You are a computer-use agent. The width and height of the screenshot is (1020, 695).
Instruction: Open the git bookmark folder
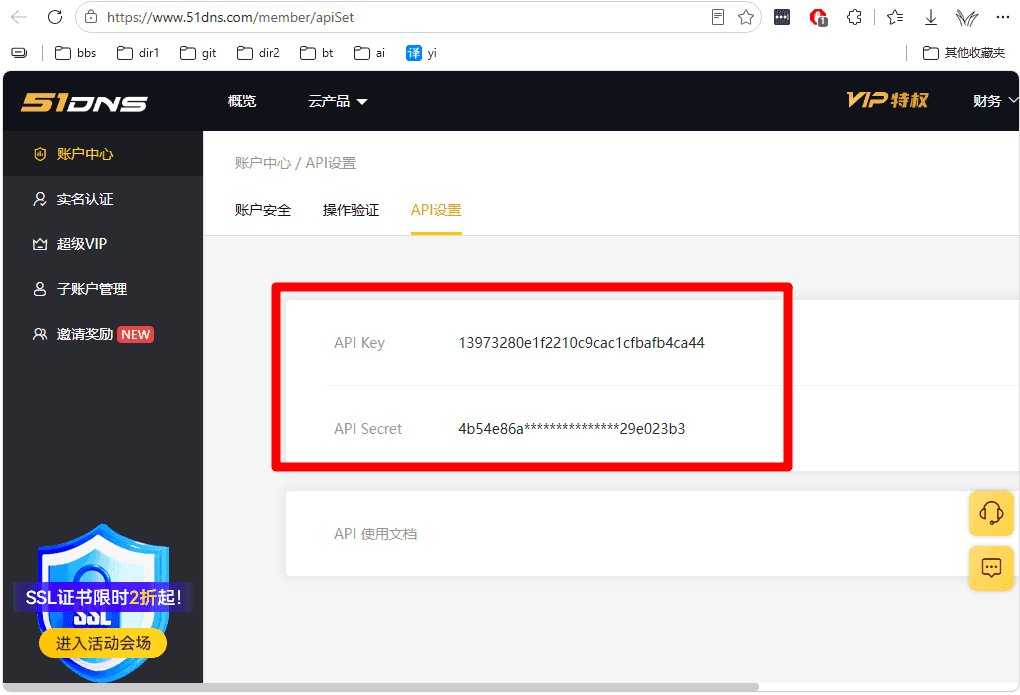tap(198, 53)
